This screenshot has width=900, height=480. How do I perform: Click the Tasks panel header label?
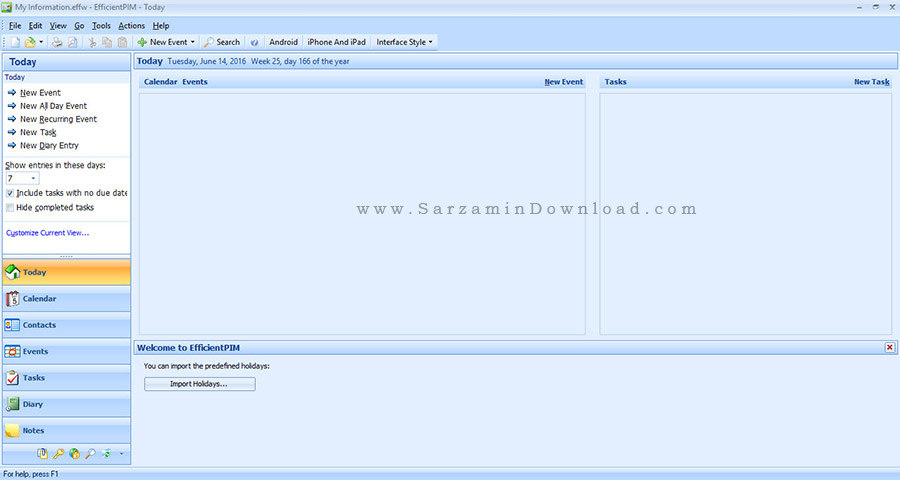point(615,82)
